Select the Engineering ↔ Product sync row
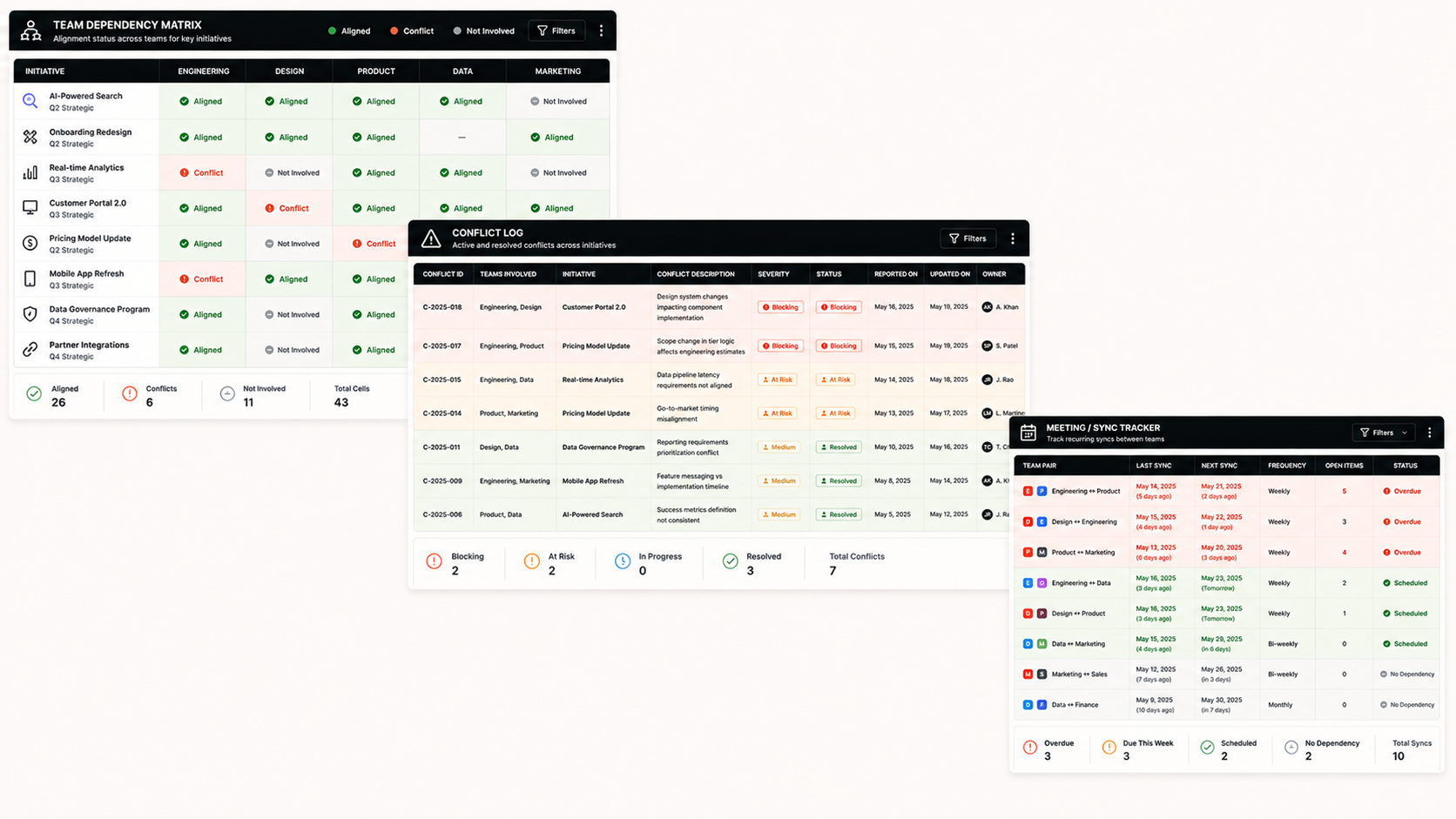Viewport: 1456px width, 819px height. coord(1227,491)
